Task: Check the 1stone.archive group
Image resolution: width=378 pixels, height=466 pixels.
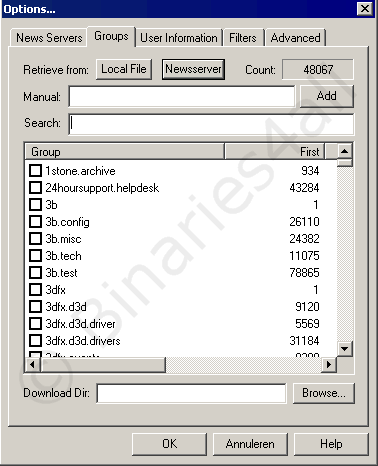Action: (x=35, y=171)
